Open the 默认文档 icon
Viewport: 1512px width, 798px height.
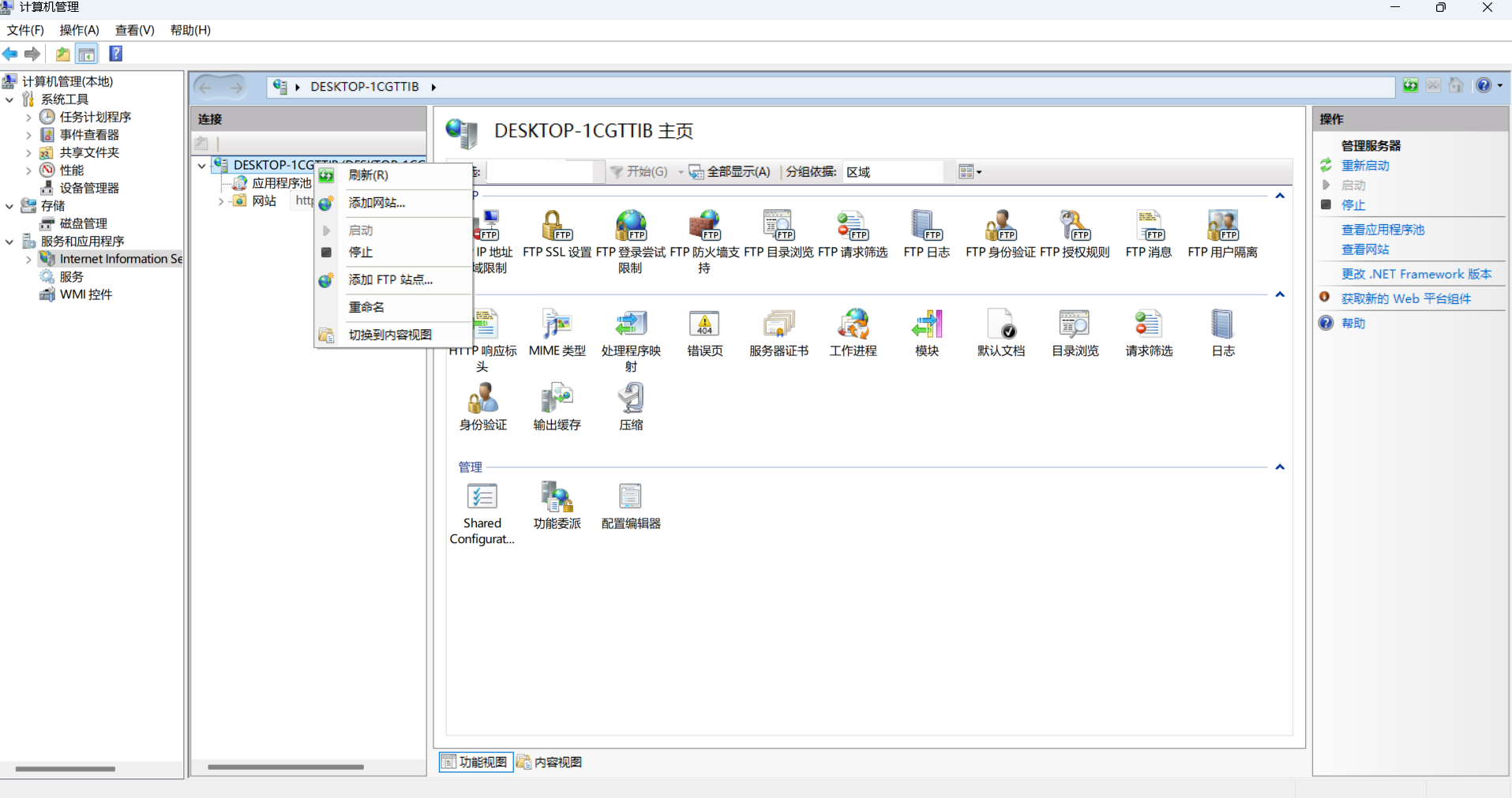(1000, 333)
